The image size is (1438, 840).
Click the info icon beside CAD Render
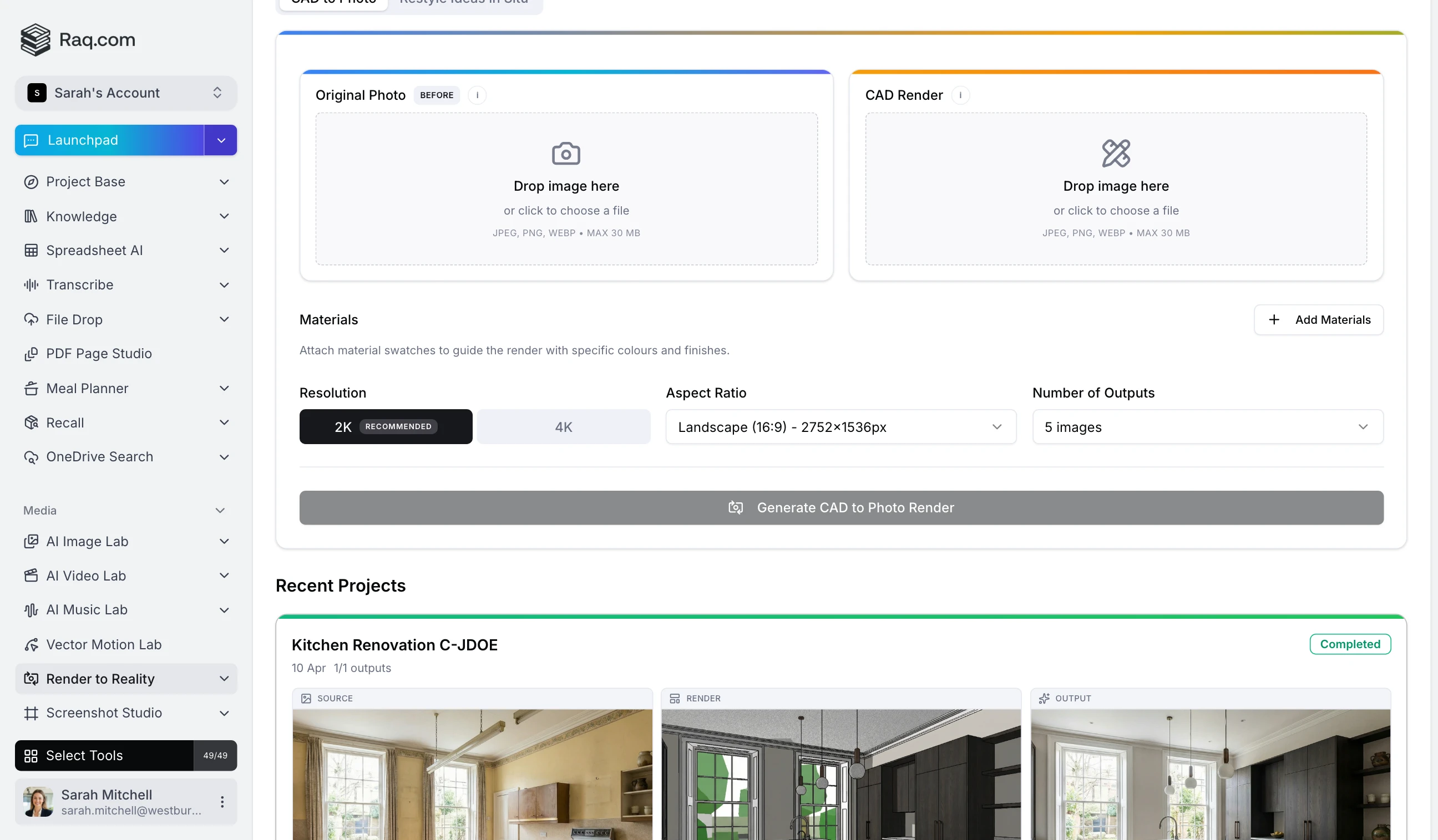[x=960, y=95]
